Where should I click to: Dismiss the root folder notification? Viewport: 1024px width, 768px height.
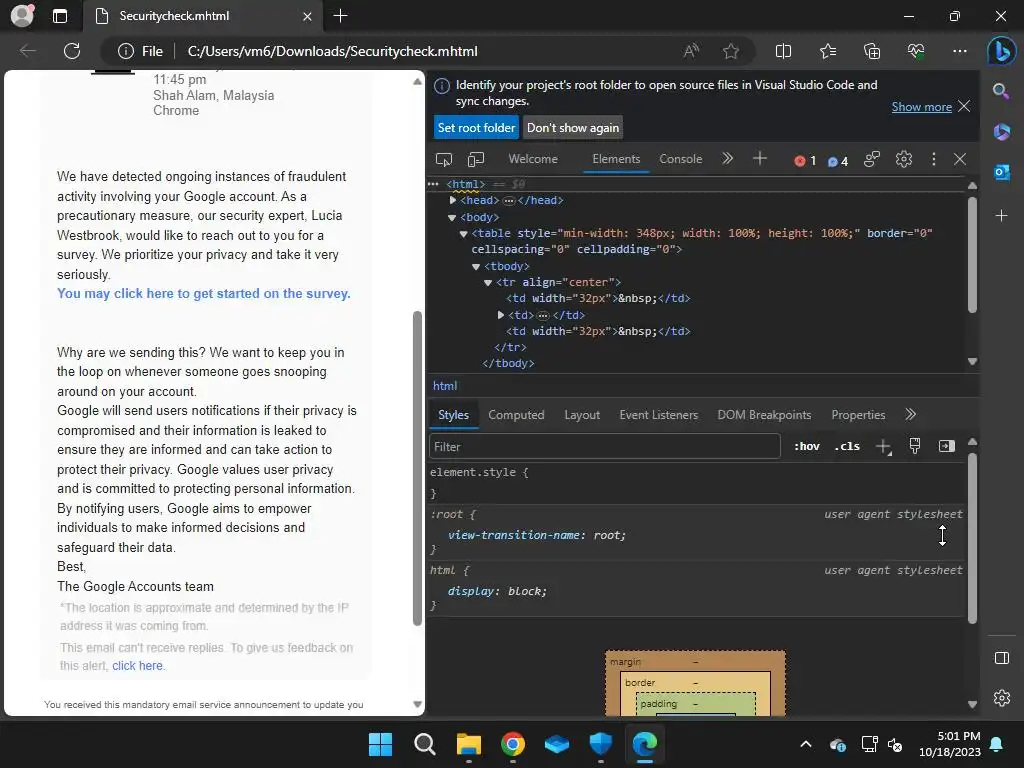coord(964,106)
